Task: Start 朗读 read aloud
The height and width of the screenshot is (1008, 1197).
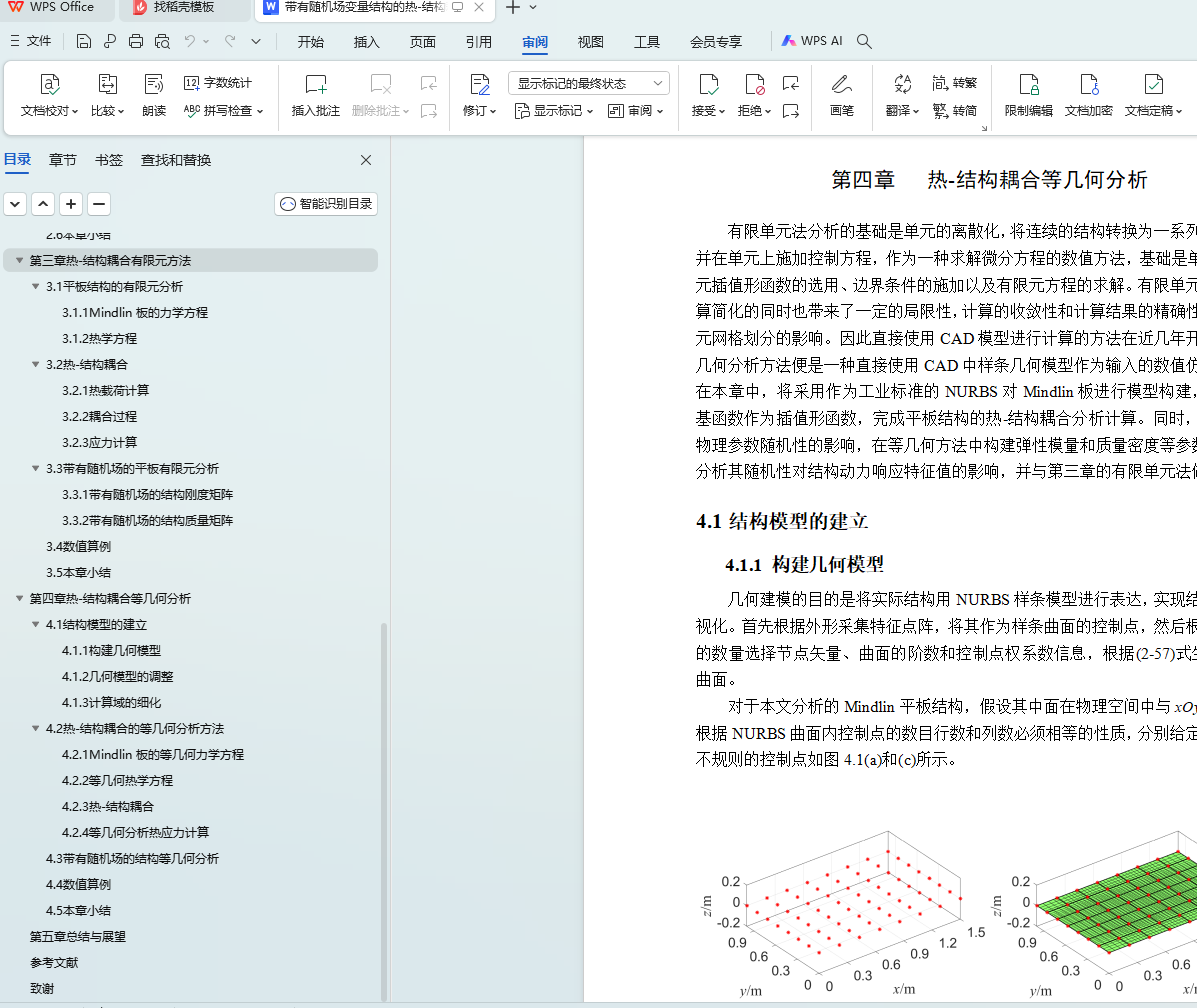Action: tap(153, 95)
